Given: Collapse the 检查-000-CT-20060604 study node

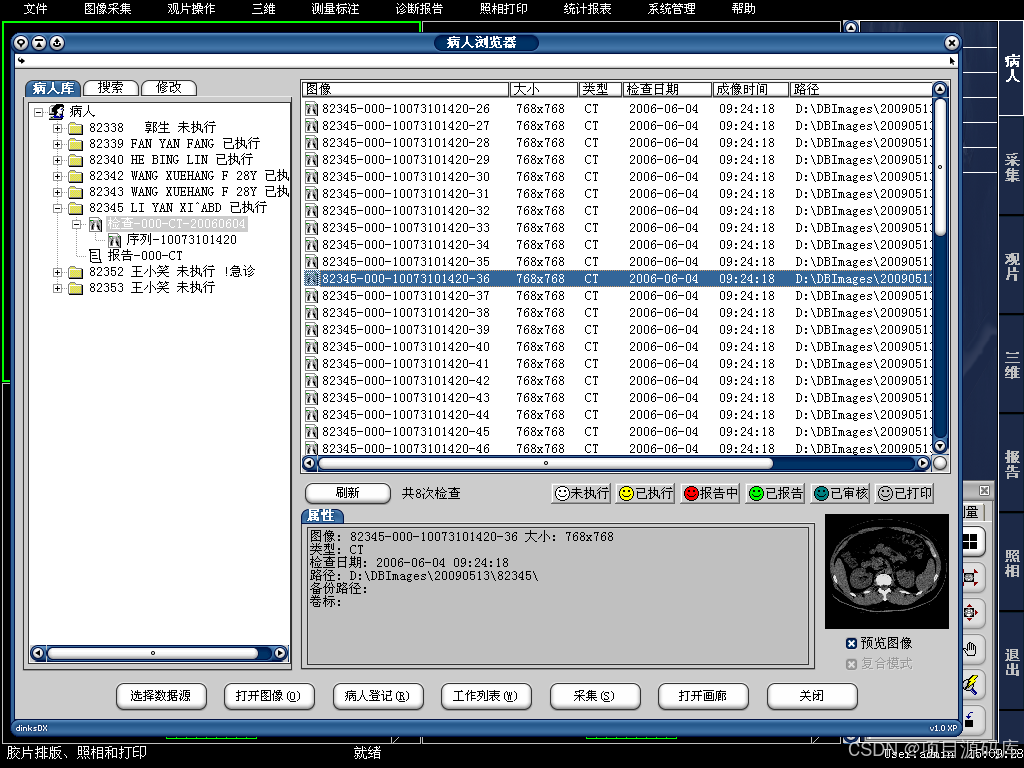Looking at the screenshot, I should click(76, 224).
